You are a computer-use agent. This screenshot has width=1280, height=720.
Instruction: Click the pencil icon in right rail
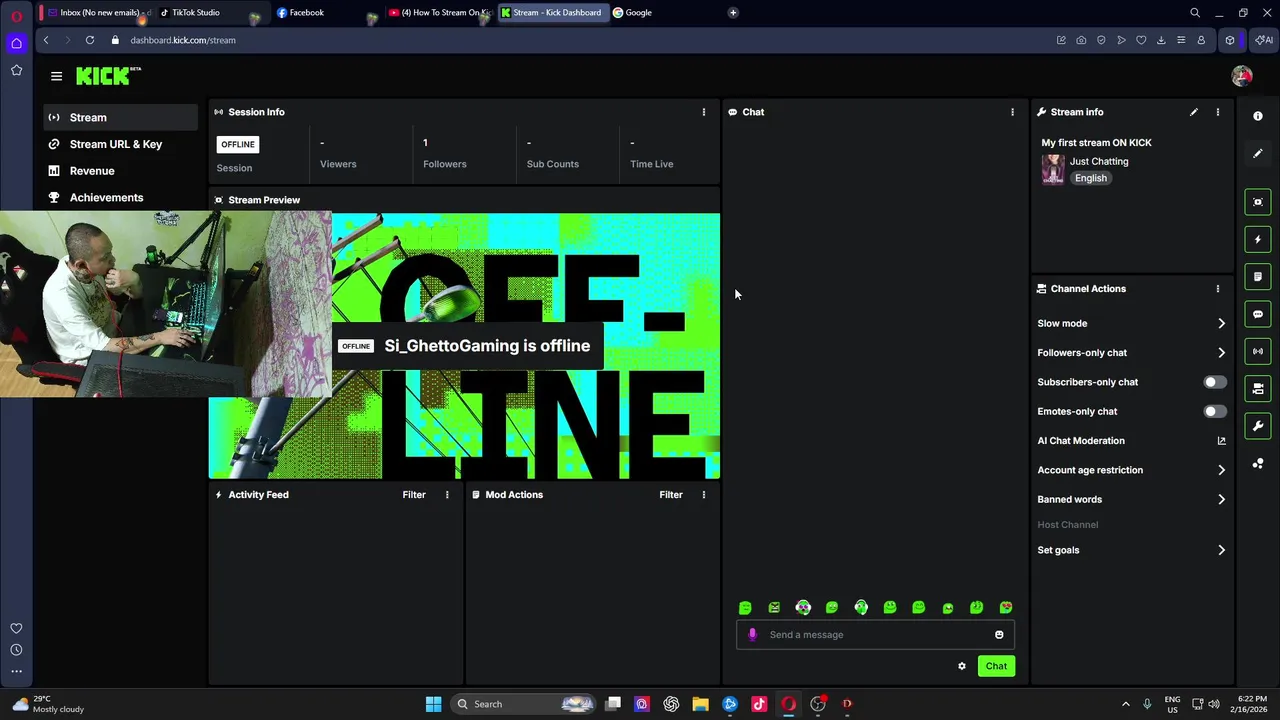click(1258, 154)
